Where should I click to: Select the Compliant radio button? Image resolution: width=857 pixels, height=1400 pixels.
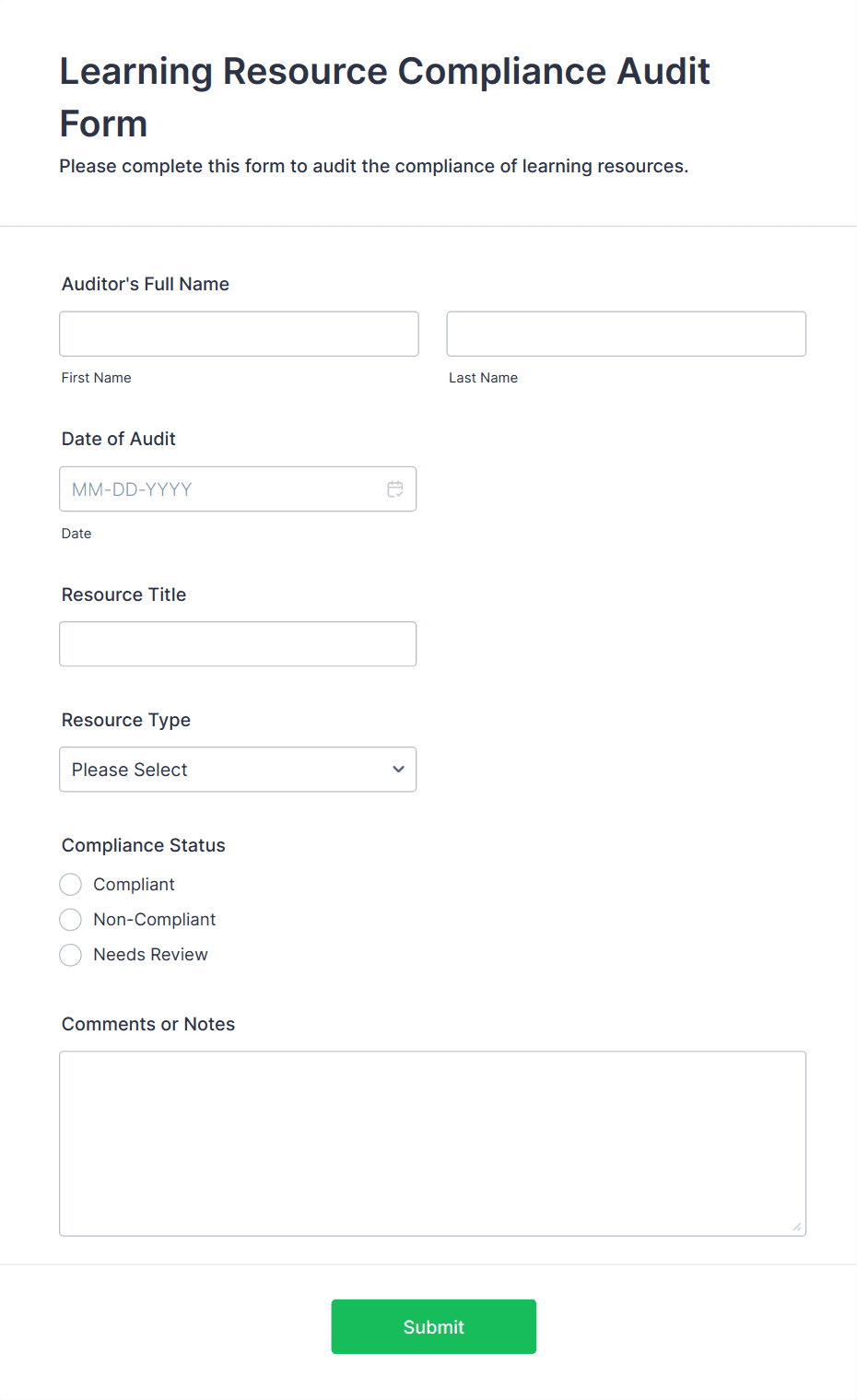(71, 885)
